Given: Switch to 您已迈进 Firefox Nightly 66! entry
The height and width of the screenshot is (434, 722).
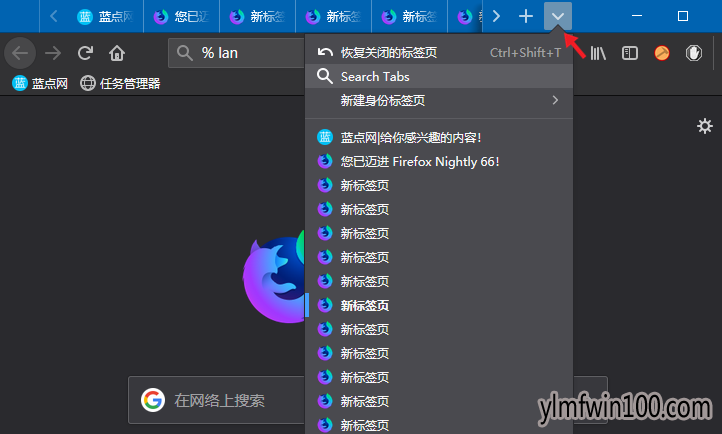Looking at the screenshot, I should pyautogui.click(x=439, y=161).
